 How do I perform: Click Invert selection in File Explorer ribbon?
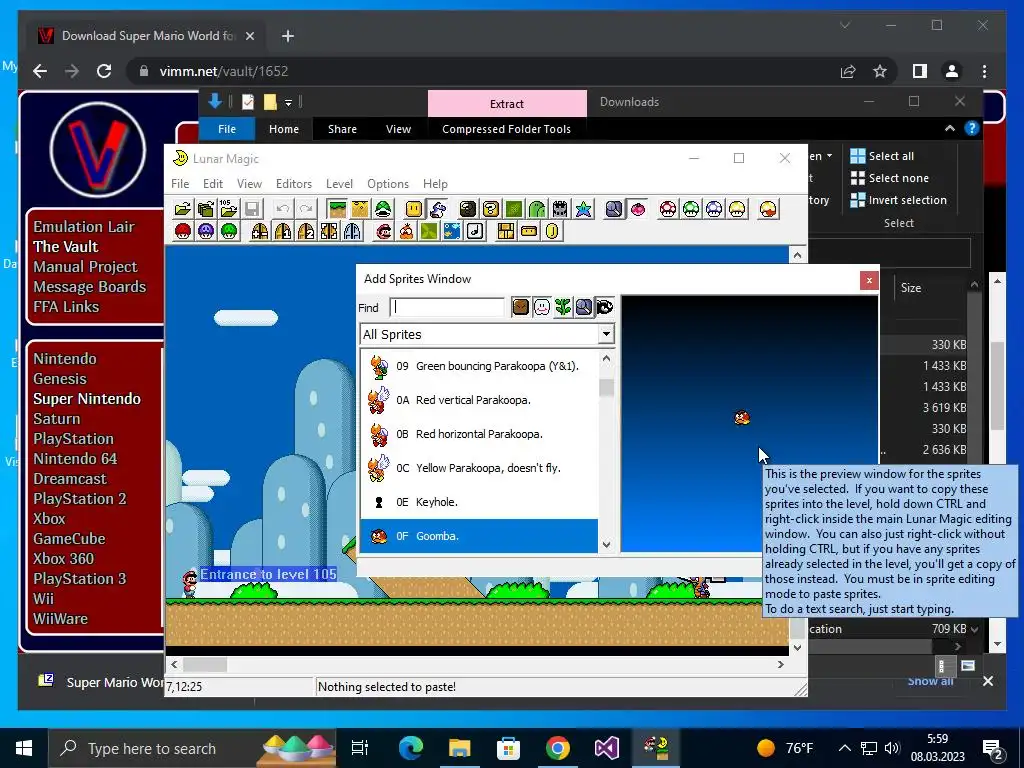click(x=899, y=200)
